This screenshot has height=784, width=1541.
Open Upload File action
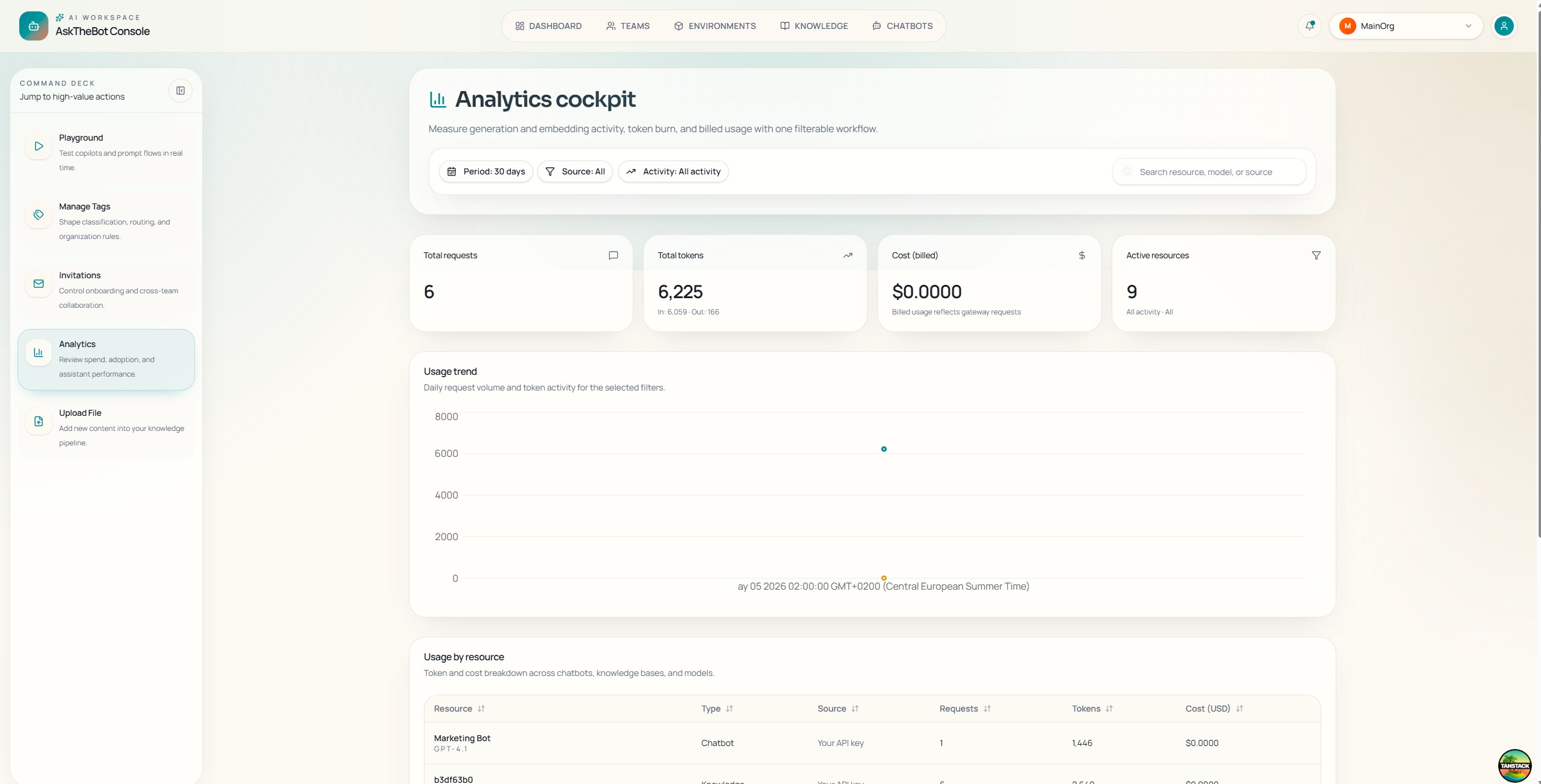(106, 428)
